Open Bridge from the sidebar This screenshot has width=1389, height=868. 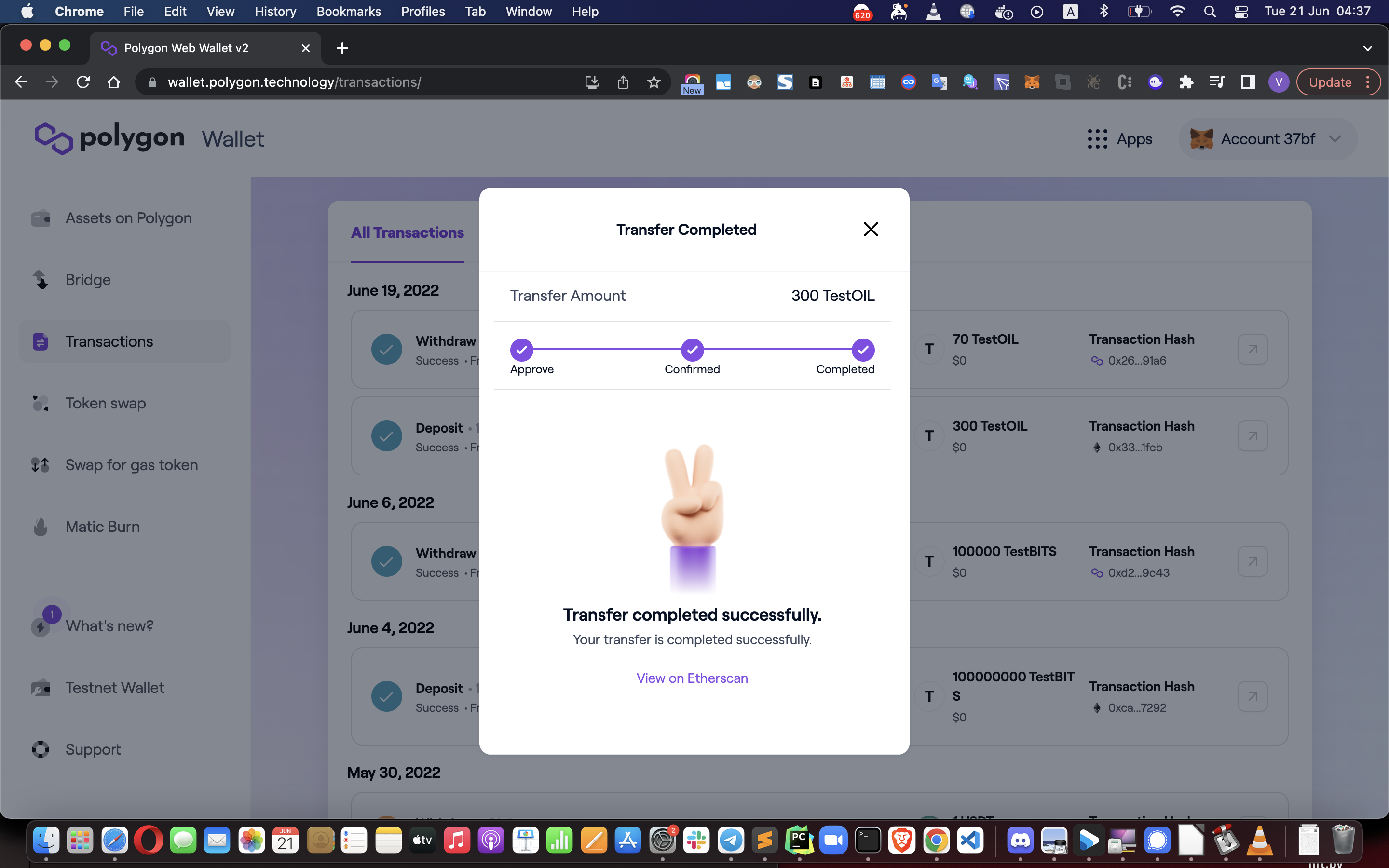[x=88, y=280]
